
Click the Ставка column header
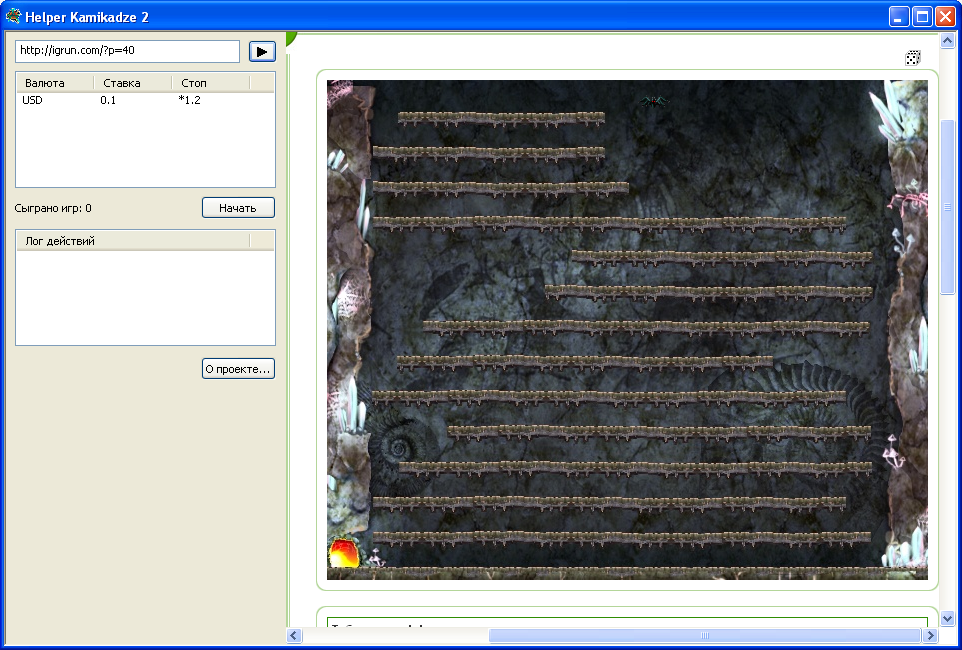[132, 83]
